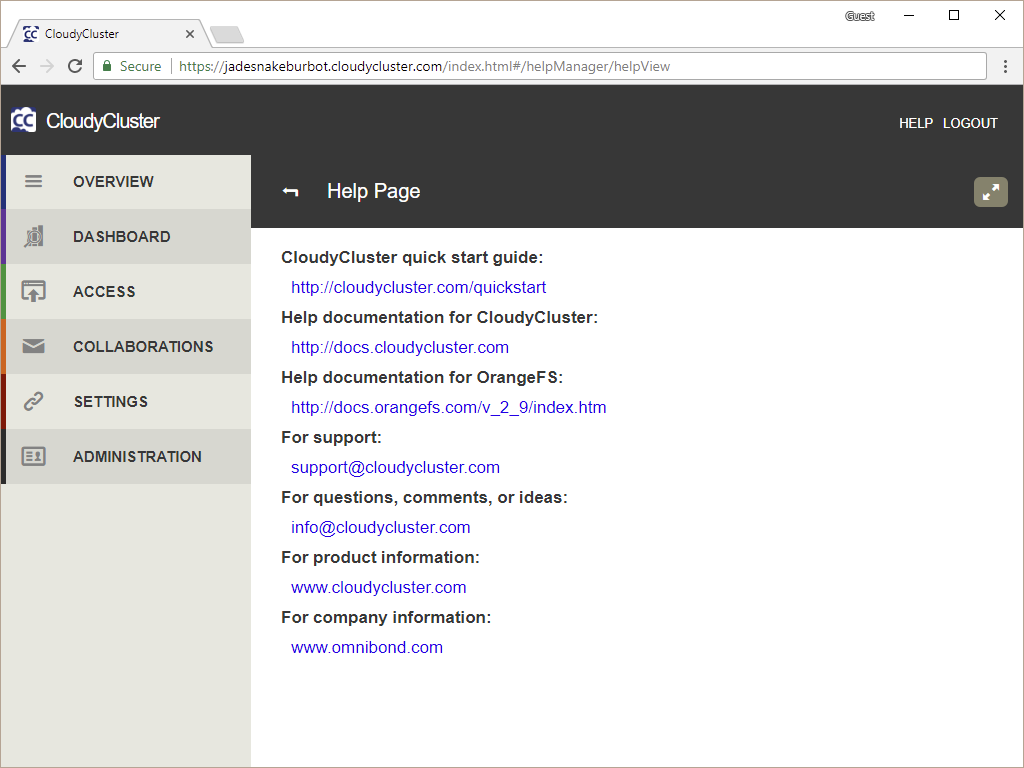
Task: Click the 'Help documentation for CloudyCluster:' heading
Action: (x=440, y=317)
